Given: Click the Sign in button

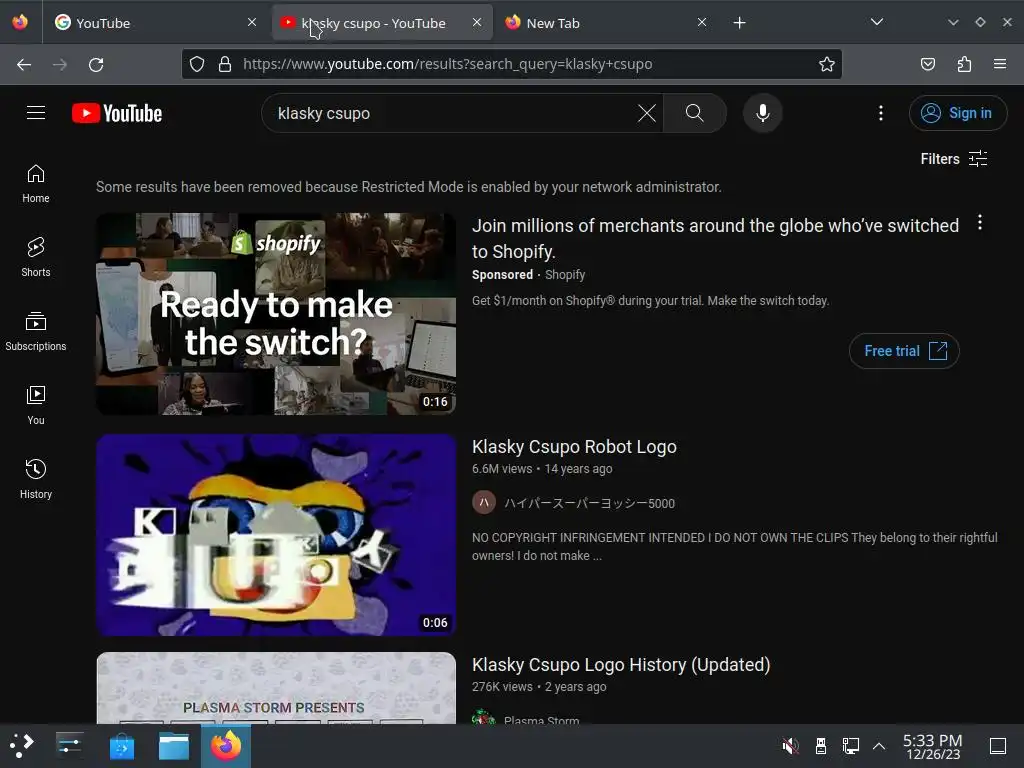Looking at the screenshot, I should [x=957, y=113].
